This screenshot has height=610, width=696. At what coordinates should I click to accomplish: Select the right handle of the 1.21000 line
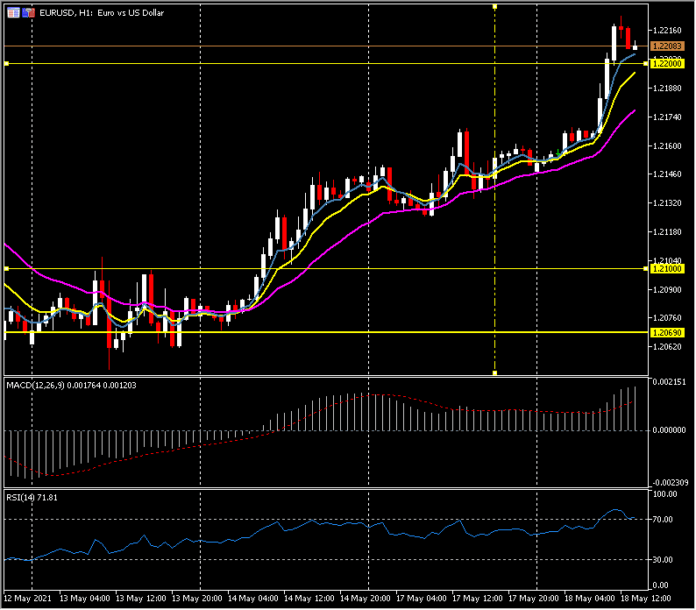(x=645, y=269)
